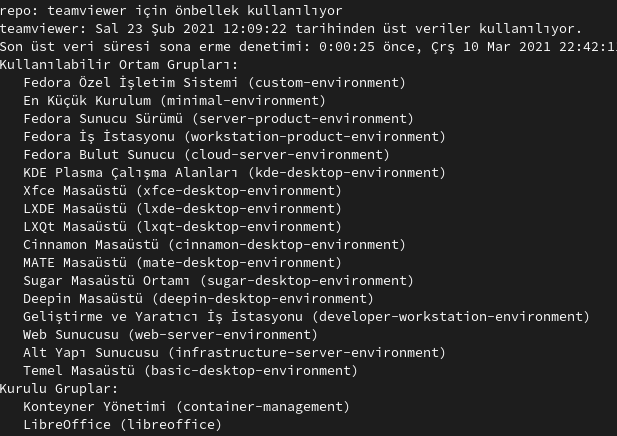The width and height of the screenshot is (617, 436).
Task: Select the Fedora Sunucu Sürümü line
Action: pyautogui.click(x=107, y=118)
